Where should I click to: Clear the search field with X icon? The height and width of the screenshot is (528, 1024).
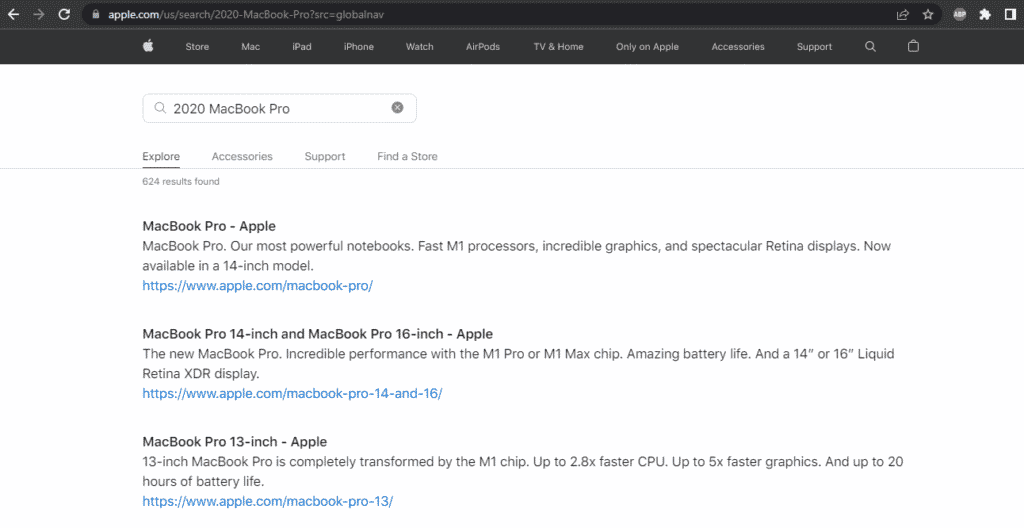(397, 108)
